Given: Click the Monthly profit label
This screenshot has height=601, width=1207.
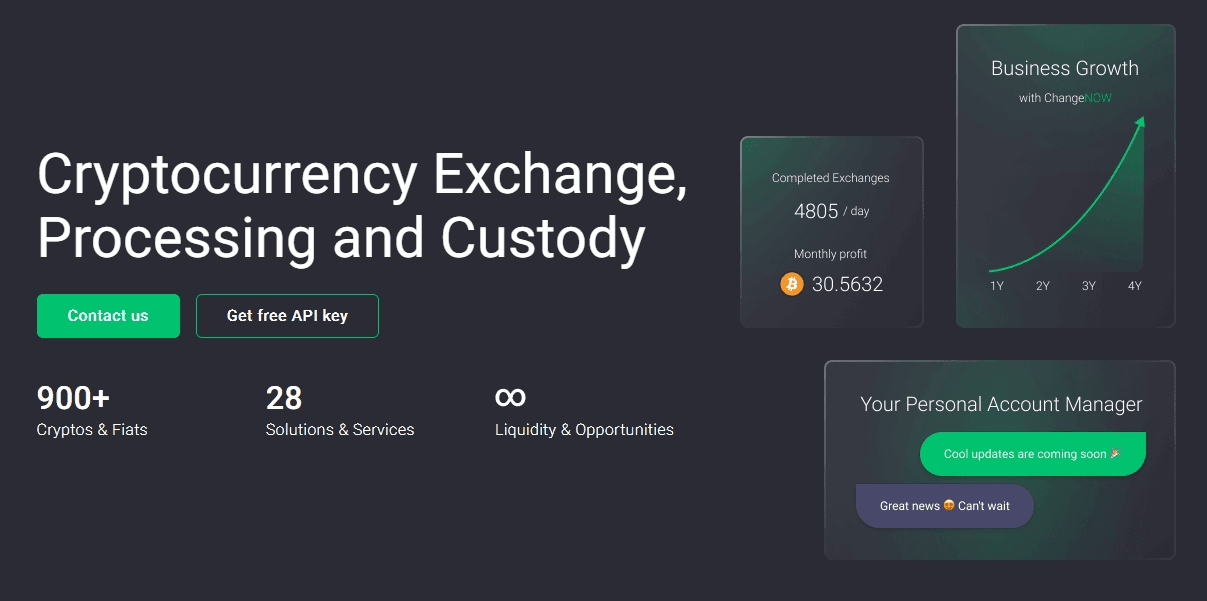Looking at the screenshot, I should [830, 253].
